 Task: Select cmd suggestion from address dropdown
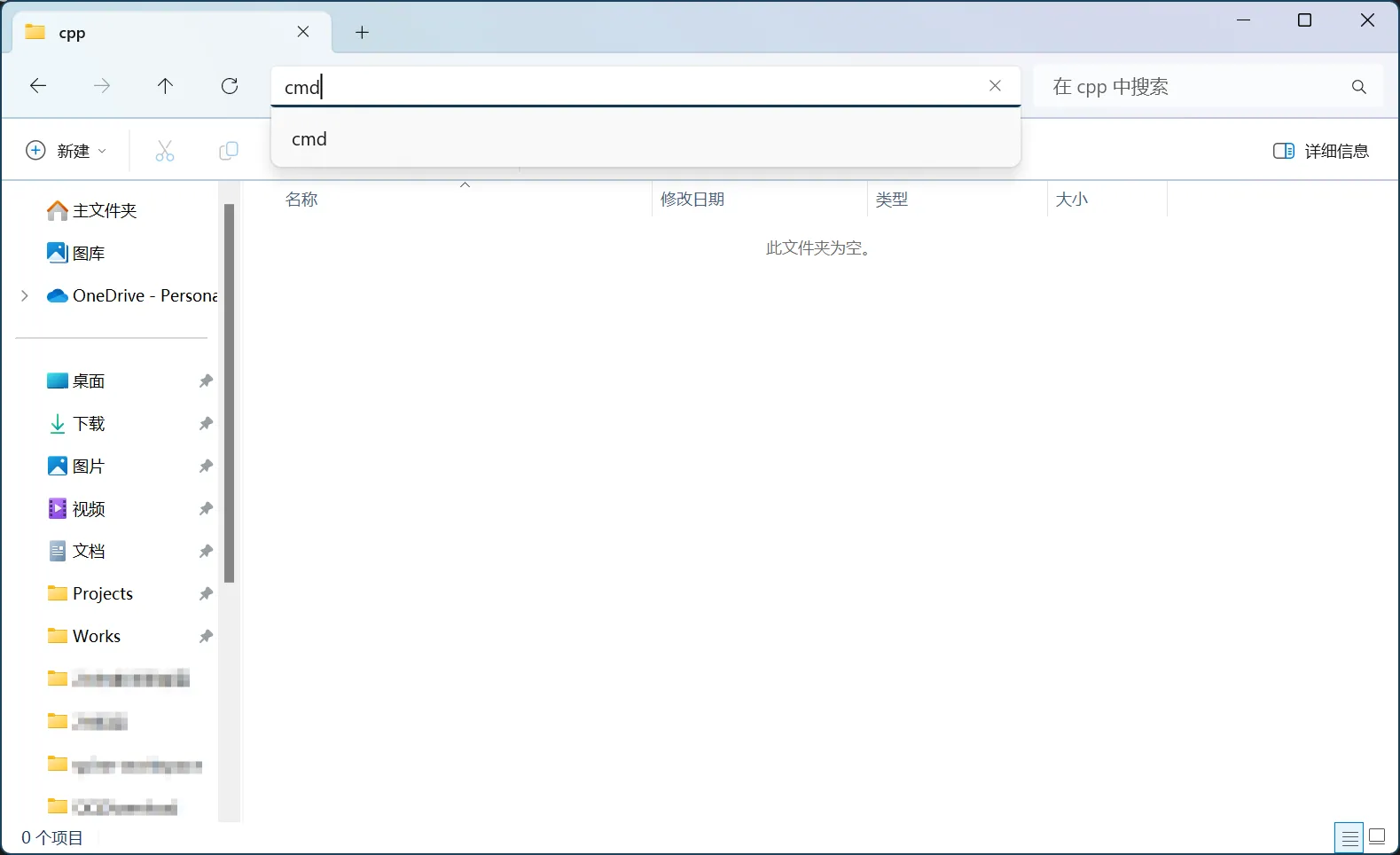click(x=309, y=139)
